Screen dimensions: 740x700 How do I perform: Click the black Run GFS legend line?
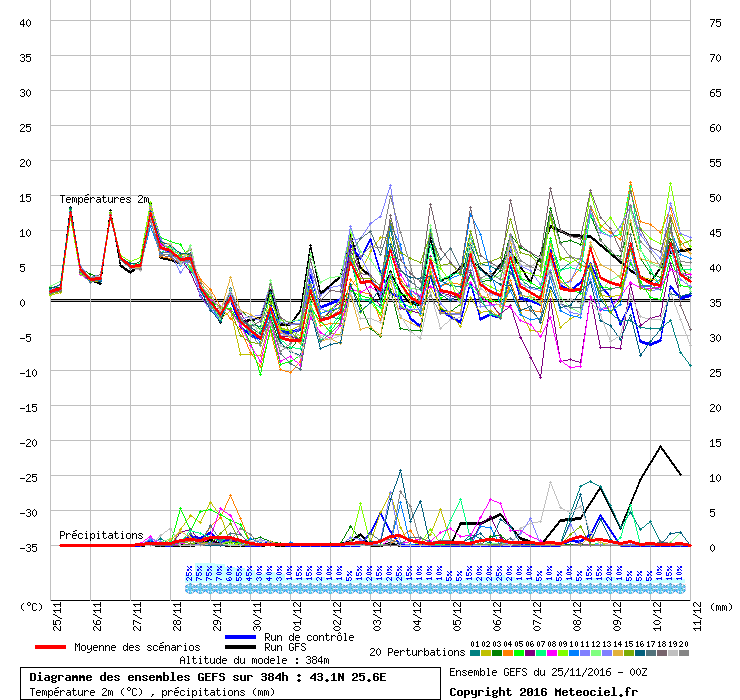[x=241, y=647]
